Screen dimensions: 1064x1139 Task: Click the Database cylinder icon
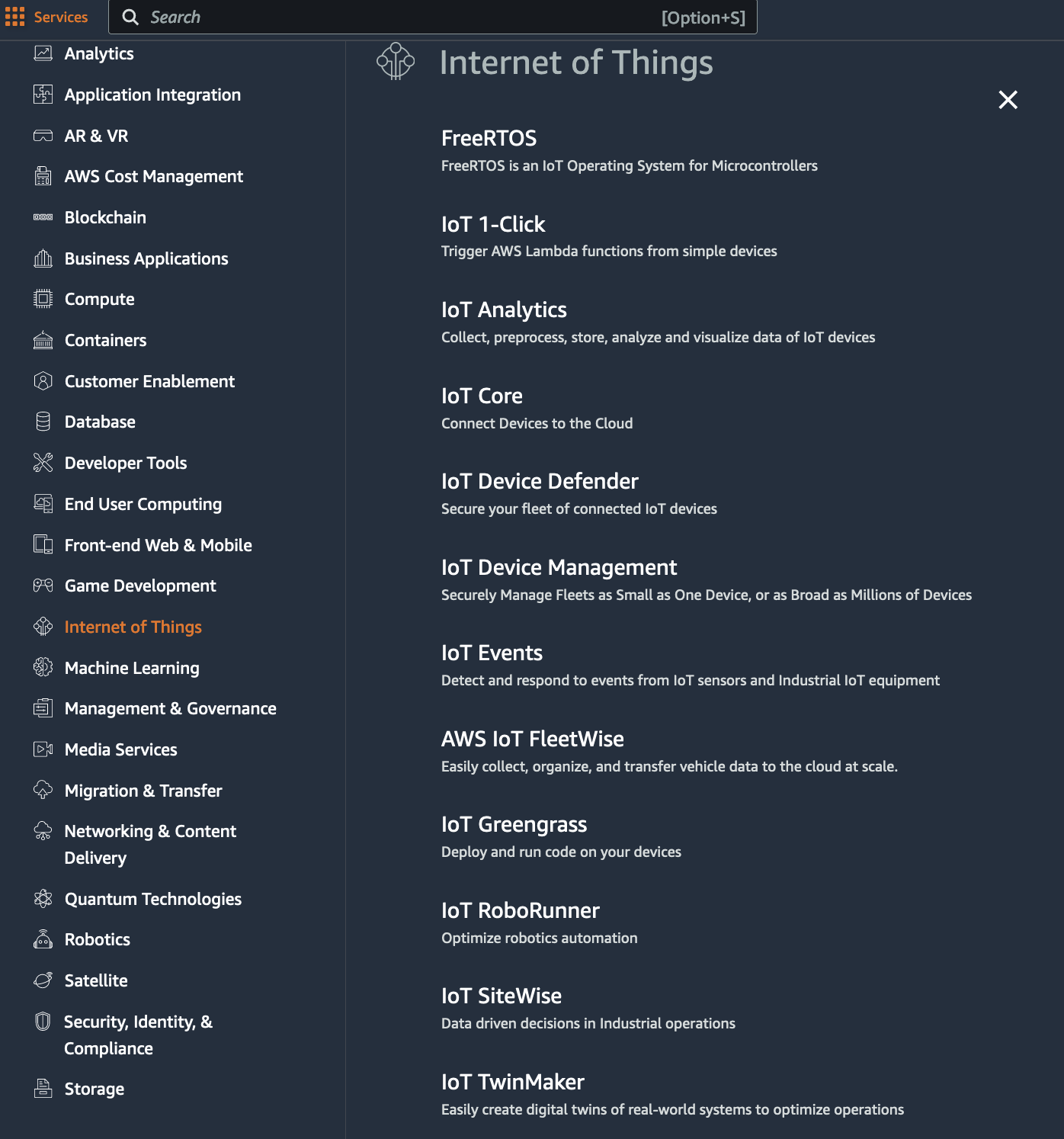point(43,422)
